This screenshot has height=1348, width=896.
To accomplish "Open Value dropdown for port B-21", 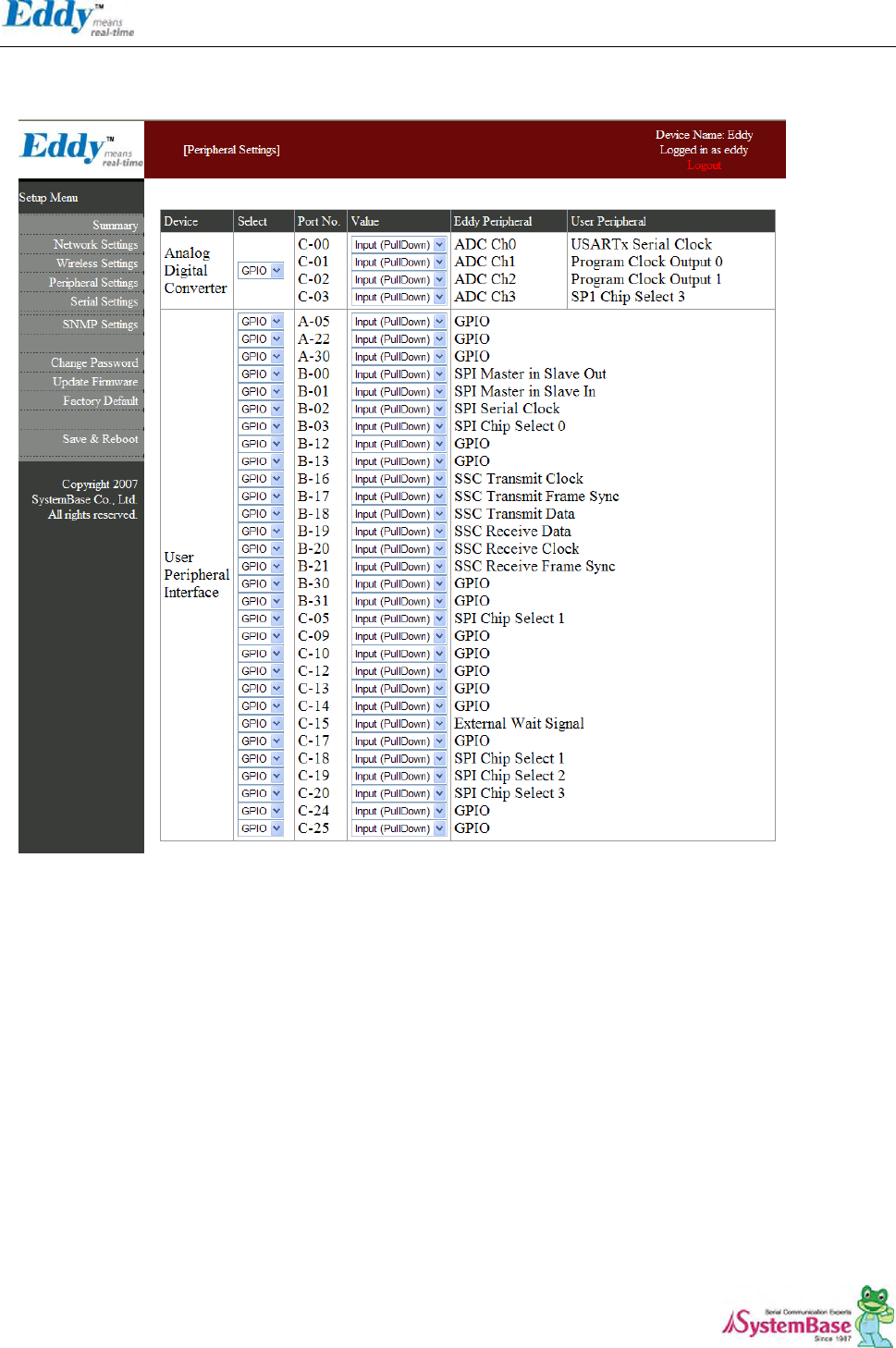I will pos(399,567).
